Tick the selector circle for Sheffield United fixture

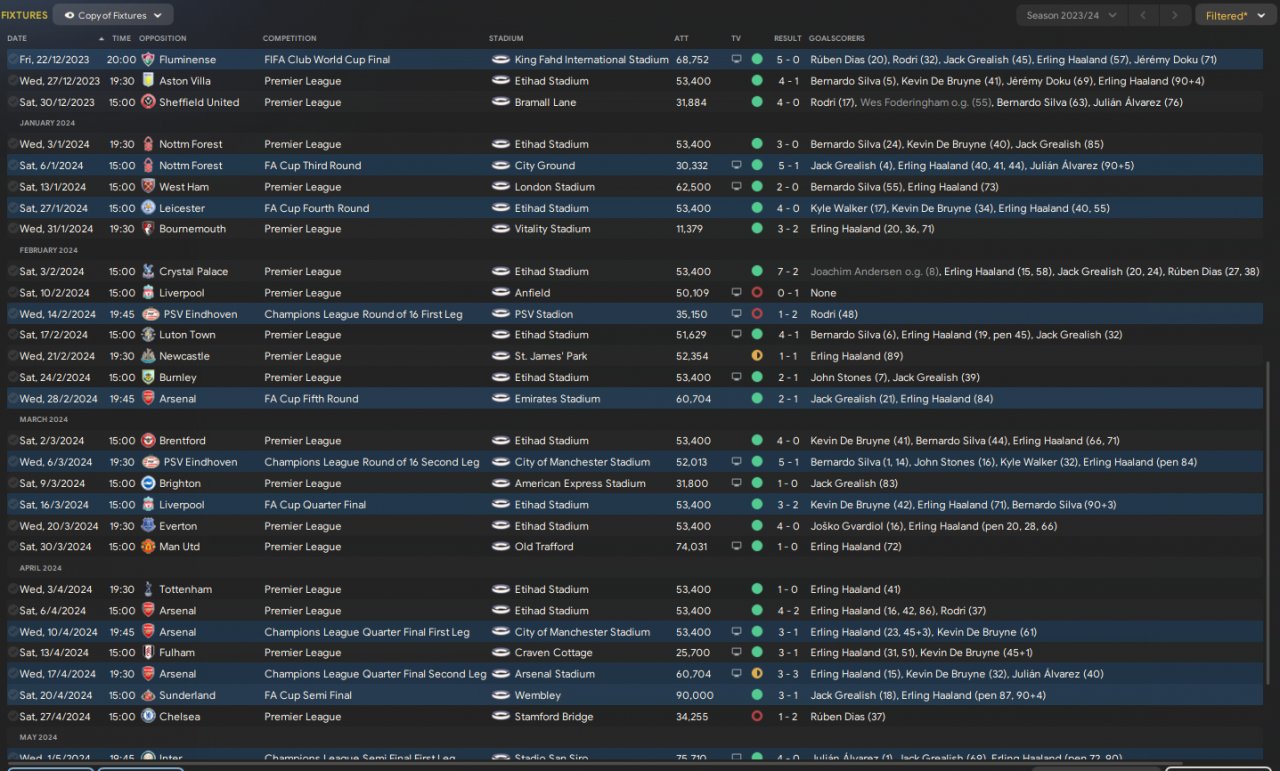coord(13,102)
